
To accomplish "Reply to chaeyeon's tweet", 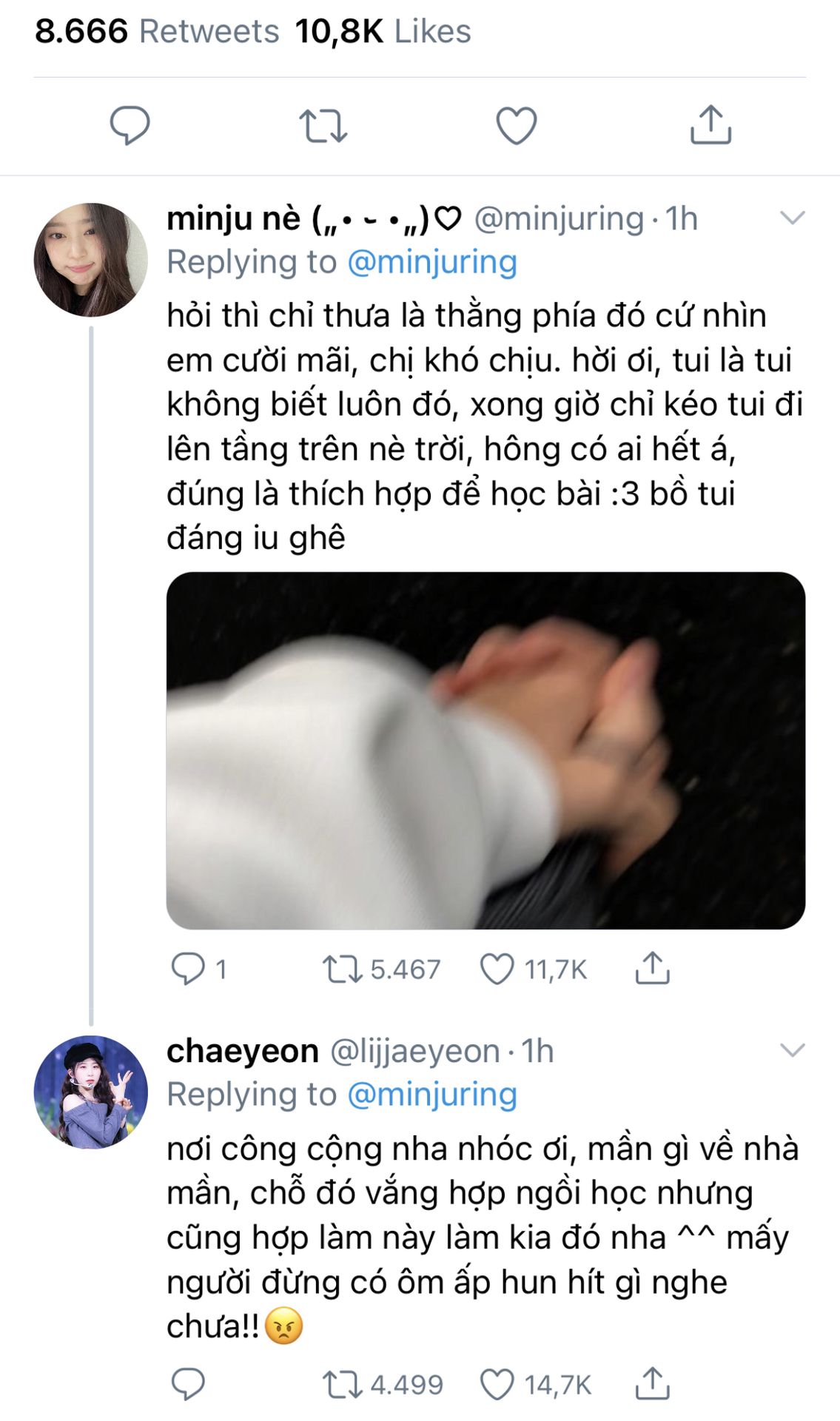I will [x=188, y=1384].
